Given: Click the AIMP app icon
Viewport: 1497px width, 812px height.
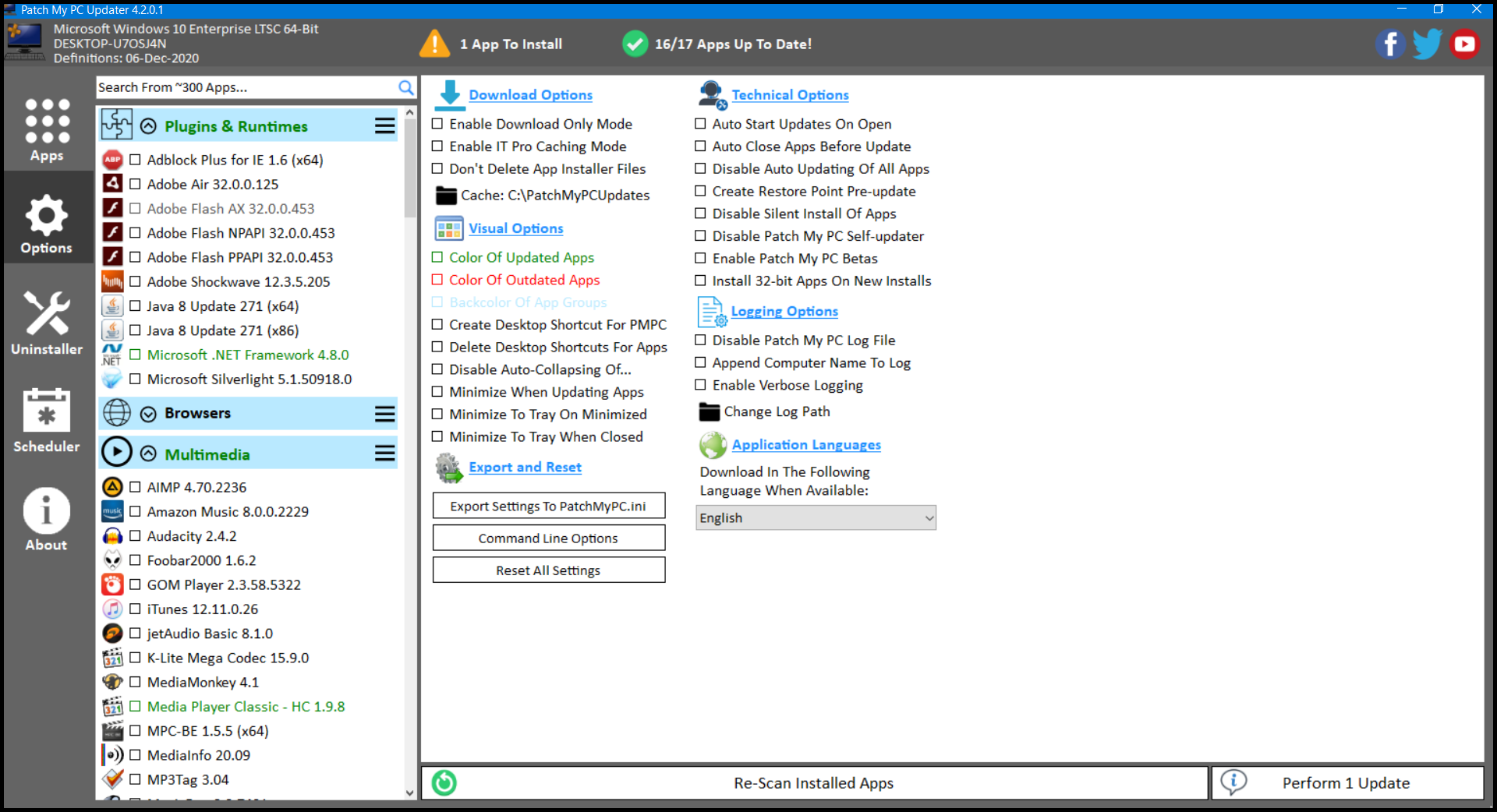Looking at the screenshot, I should 112,487.
